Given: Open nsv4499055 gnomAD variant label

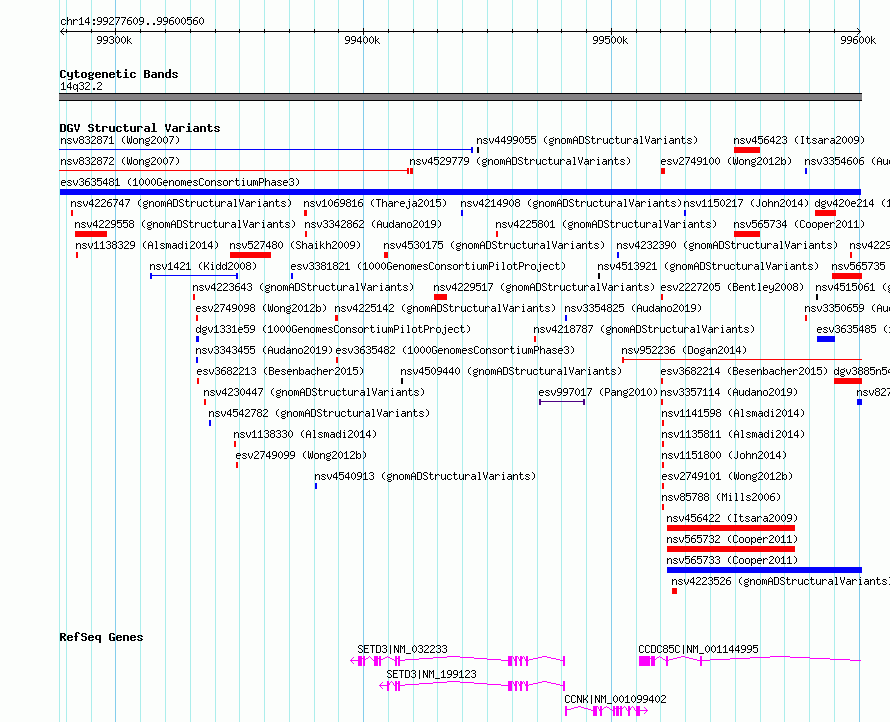Looking at the screenshot, I should point(587,140).
